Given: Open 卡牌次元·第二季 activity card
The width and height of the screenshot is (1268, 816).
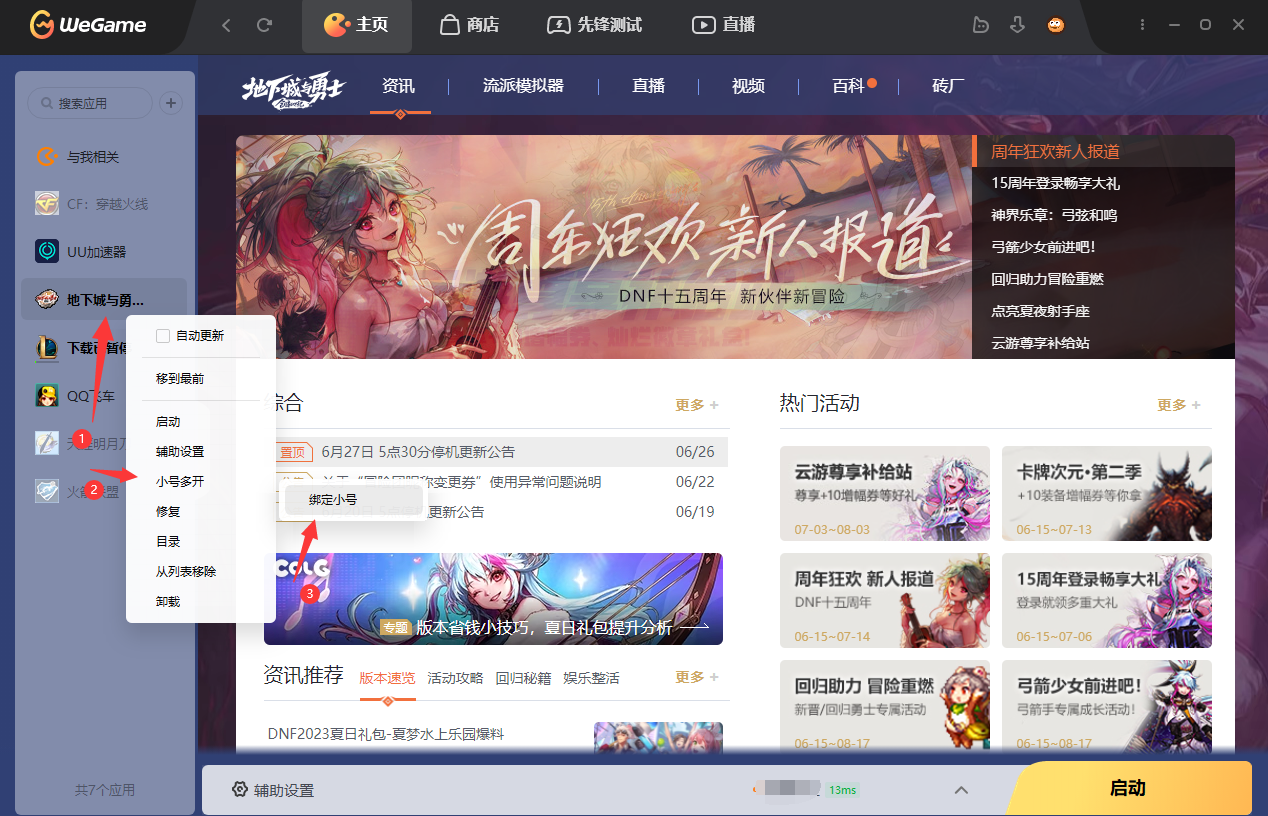Looking at the screenshot, I should point(1107,493).
